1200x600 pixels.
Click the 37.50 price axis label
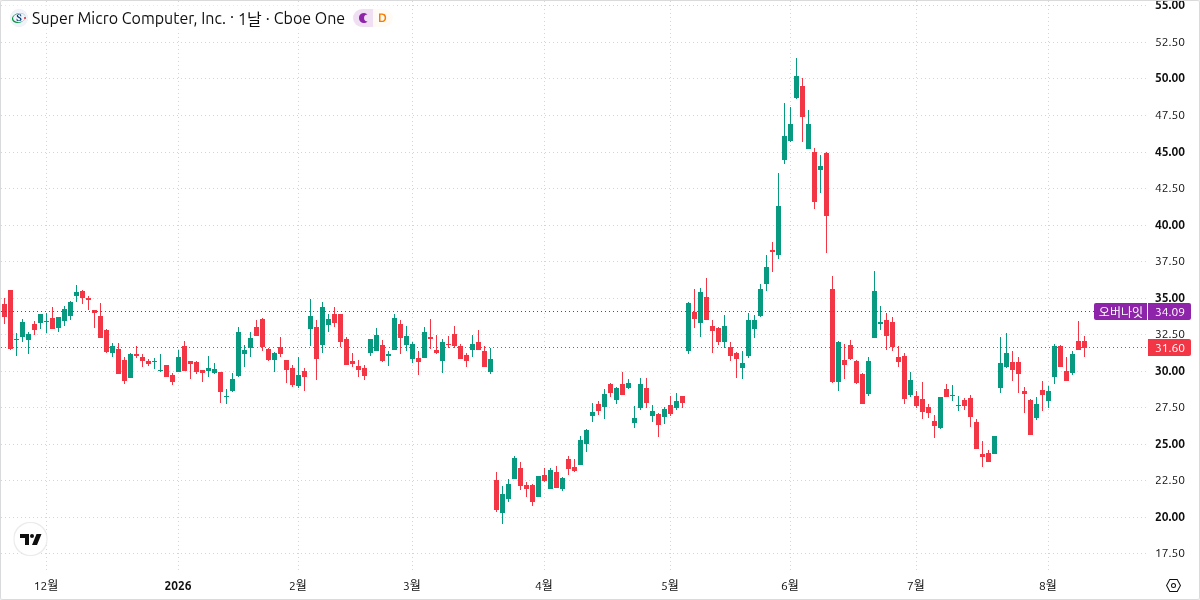click(x=1169, y=261)
